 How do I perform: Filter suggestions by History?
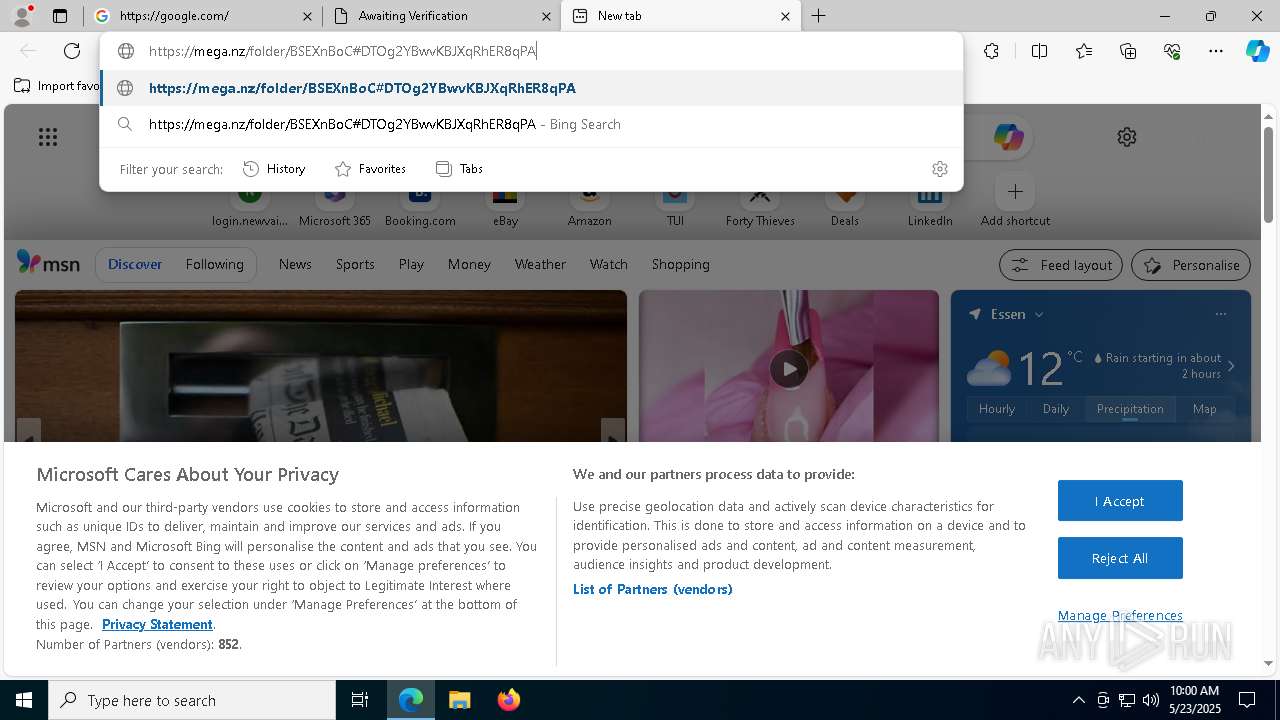pos(274,169)
